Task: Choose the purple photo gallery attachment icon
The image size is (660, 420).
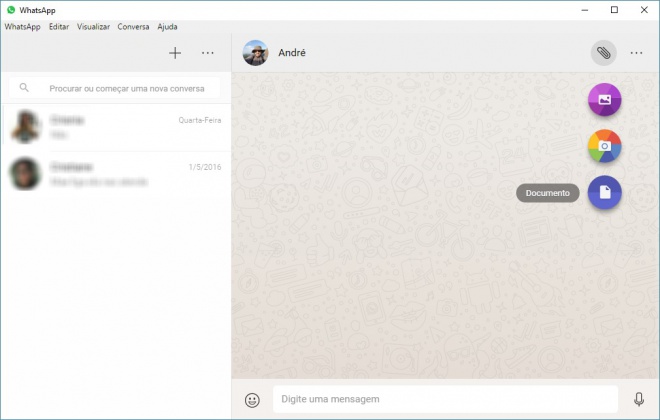Action: [604, 100]
